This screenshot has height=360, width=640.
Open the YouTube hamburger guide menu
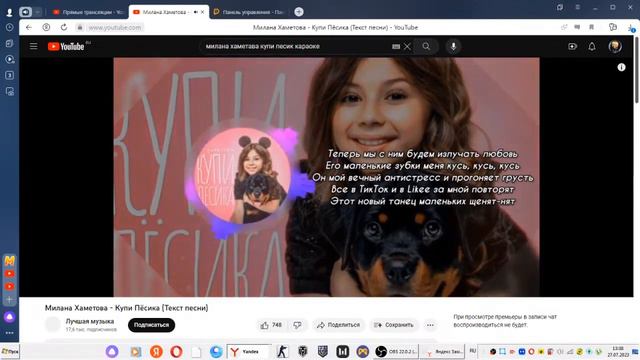pos(33,46)
